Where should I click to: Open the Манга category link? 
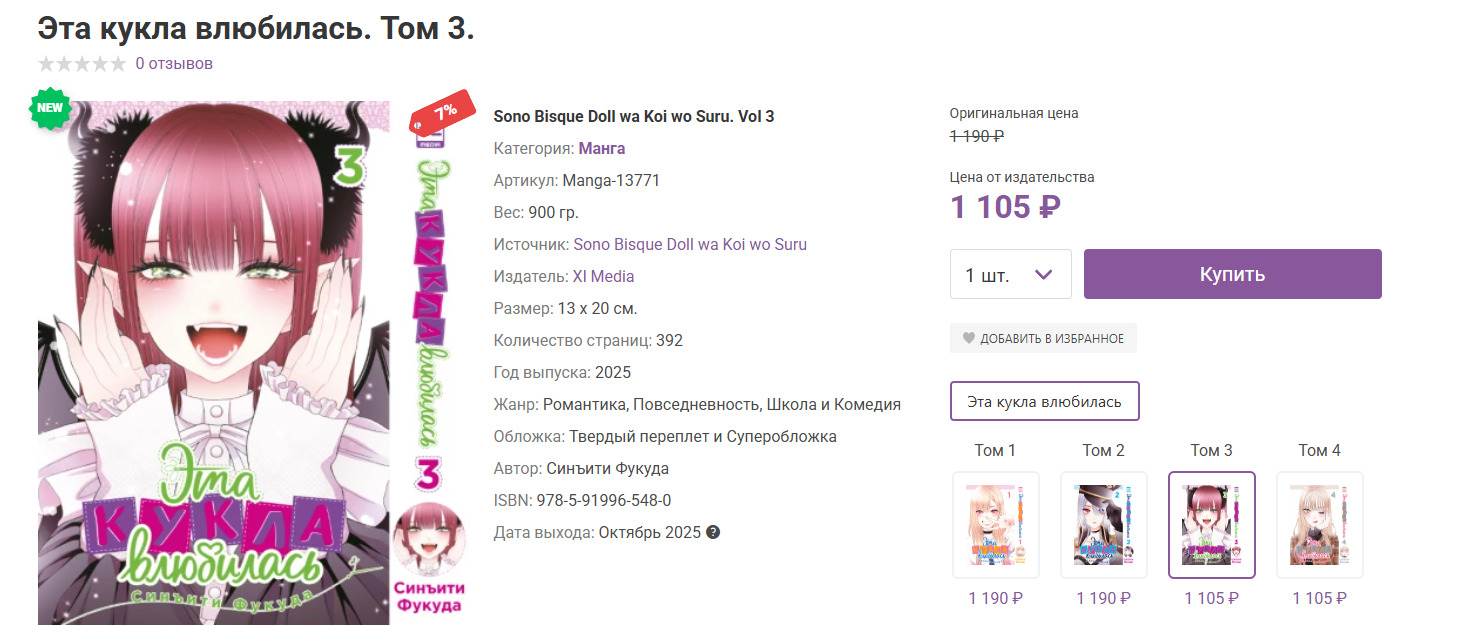(x=602, y=148)
